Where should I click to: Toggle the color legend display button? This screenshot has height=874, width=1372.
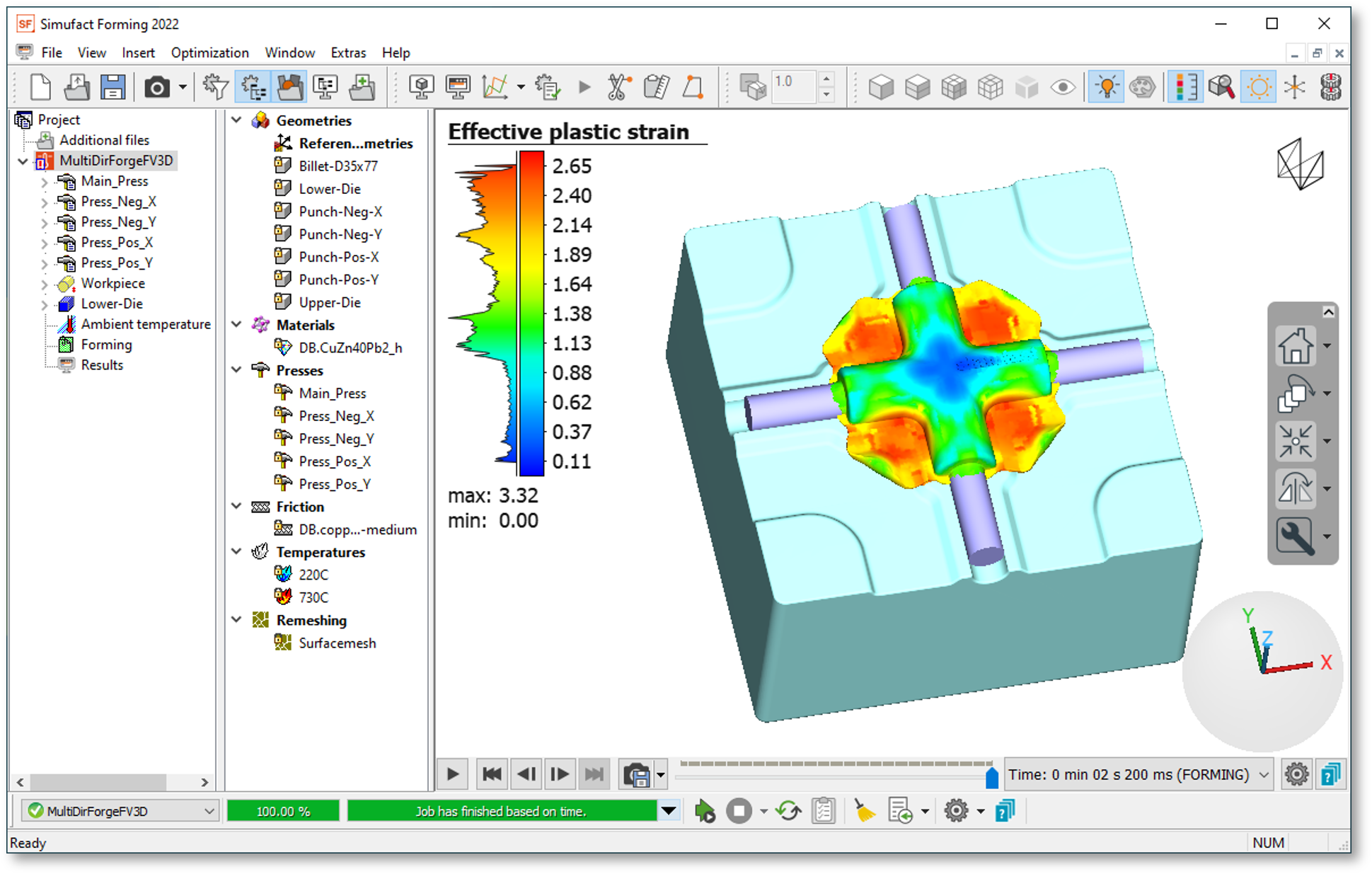point(1184,88)
